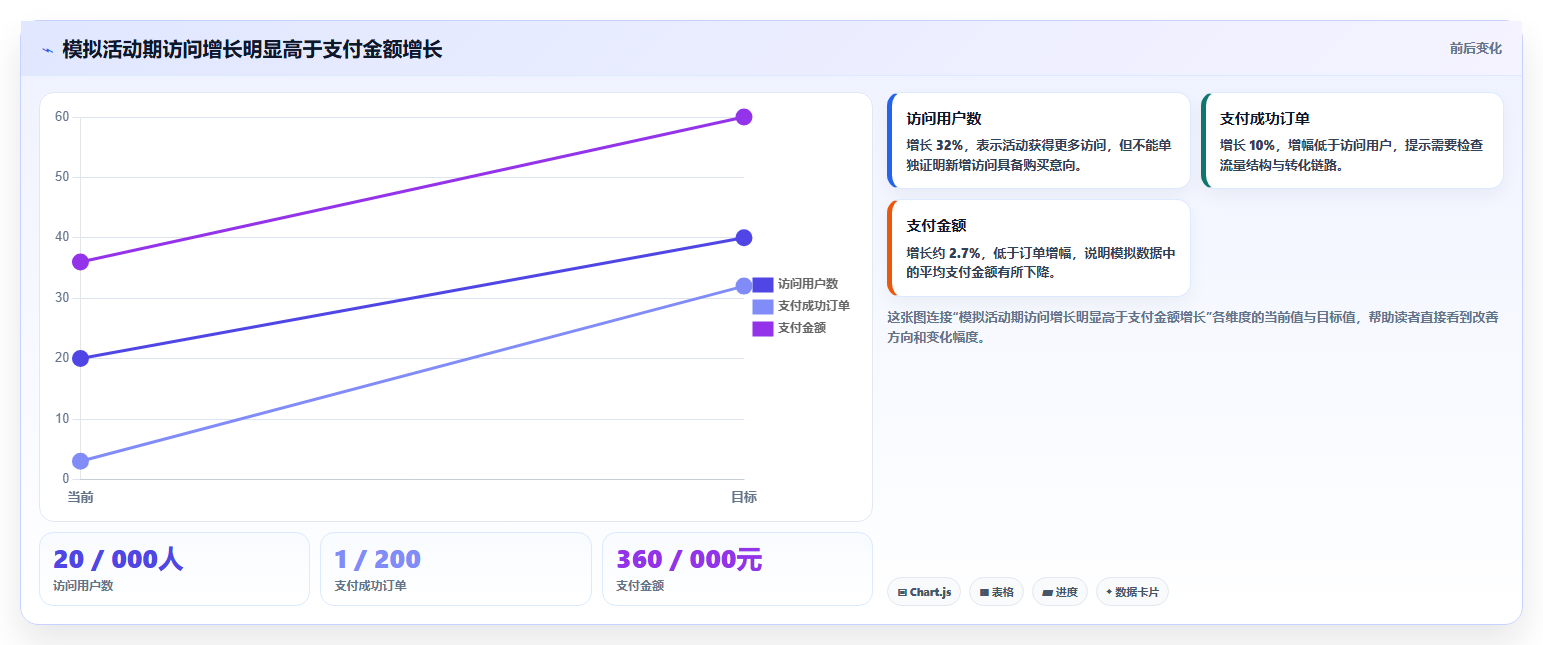The width and height of the screenshot is (1543, 645).
Task: Open the 支付金额 insight card heading
Action: click(x=936, y=226)
